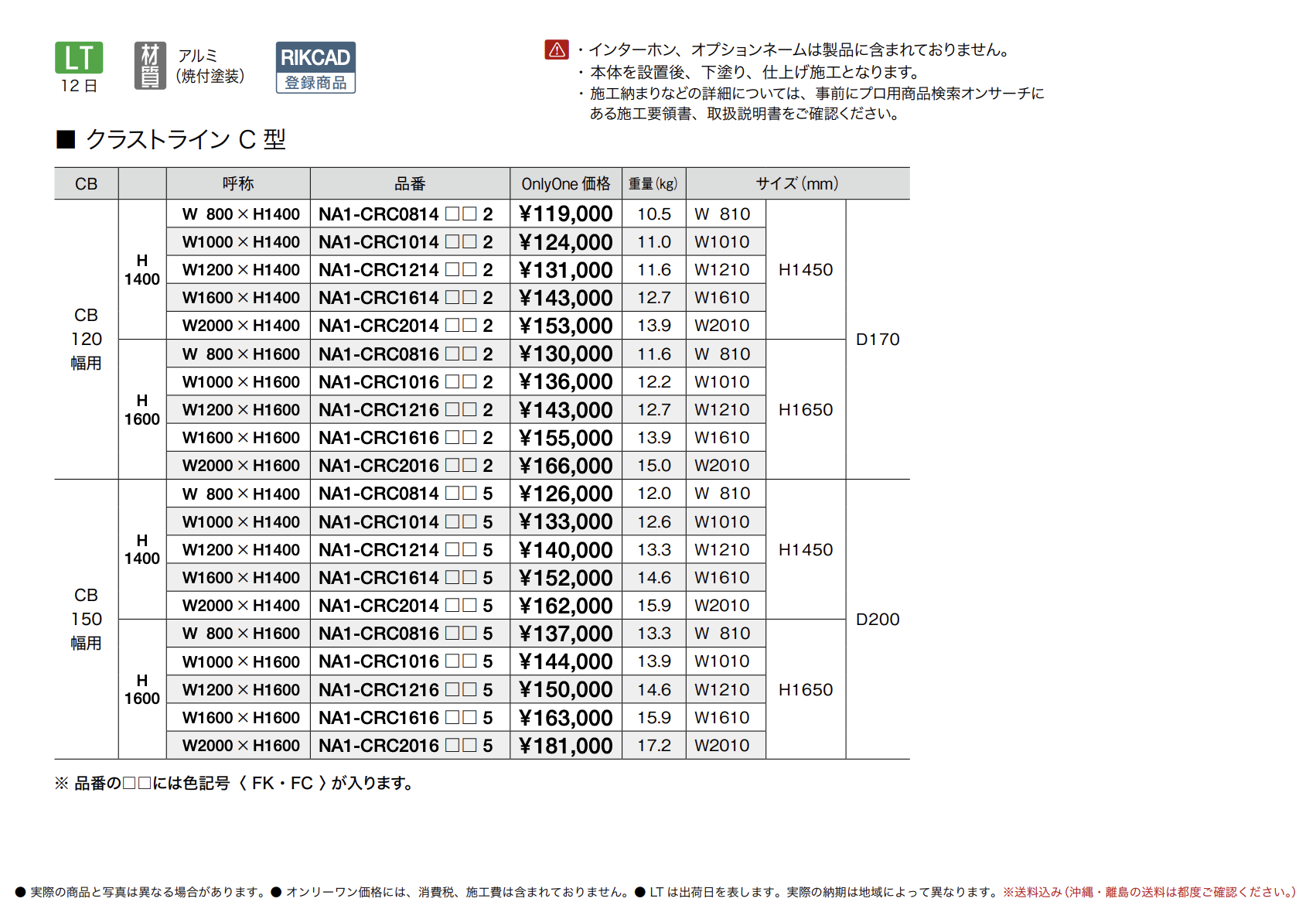The width and height of the screenshot is (1316, 919).
Task: Click the price ¥153,000
Action: (566, 326)
